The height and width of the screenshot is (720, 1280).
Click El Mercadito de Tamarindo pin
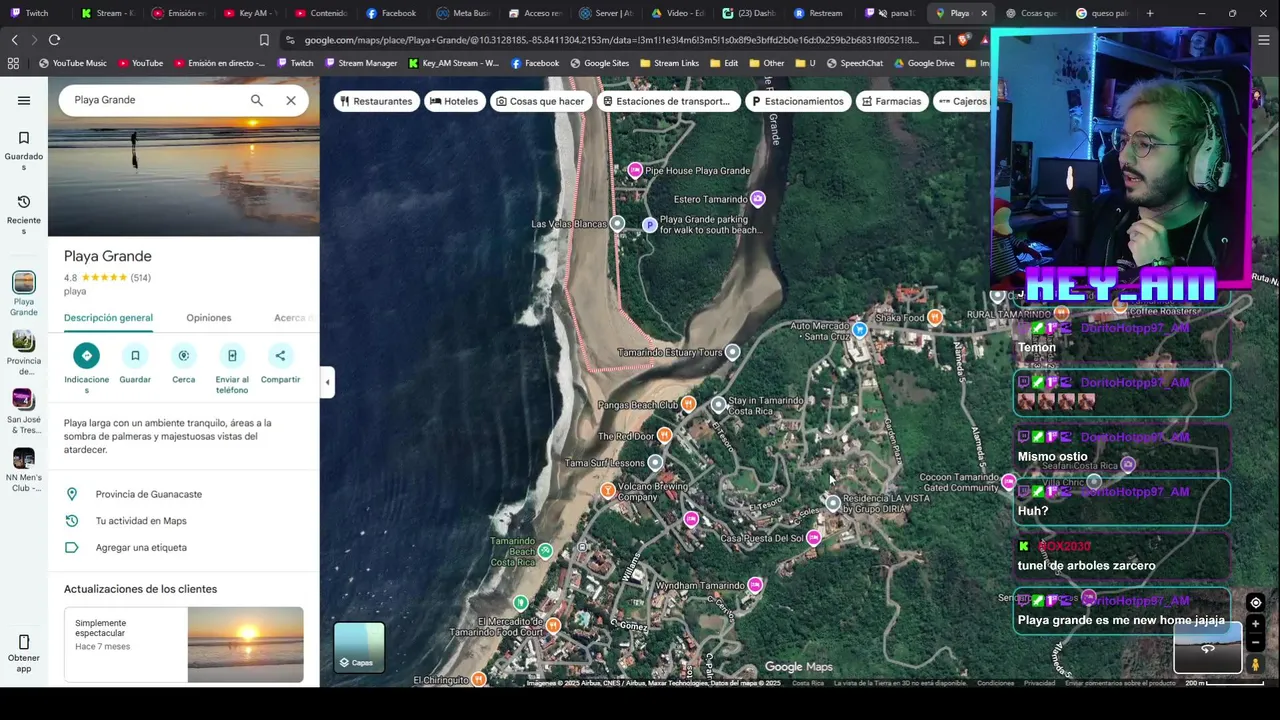point(553,625)
